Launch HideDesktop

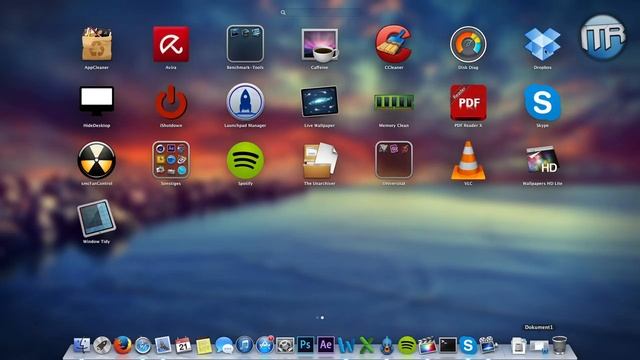[x=97, y=101]
